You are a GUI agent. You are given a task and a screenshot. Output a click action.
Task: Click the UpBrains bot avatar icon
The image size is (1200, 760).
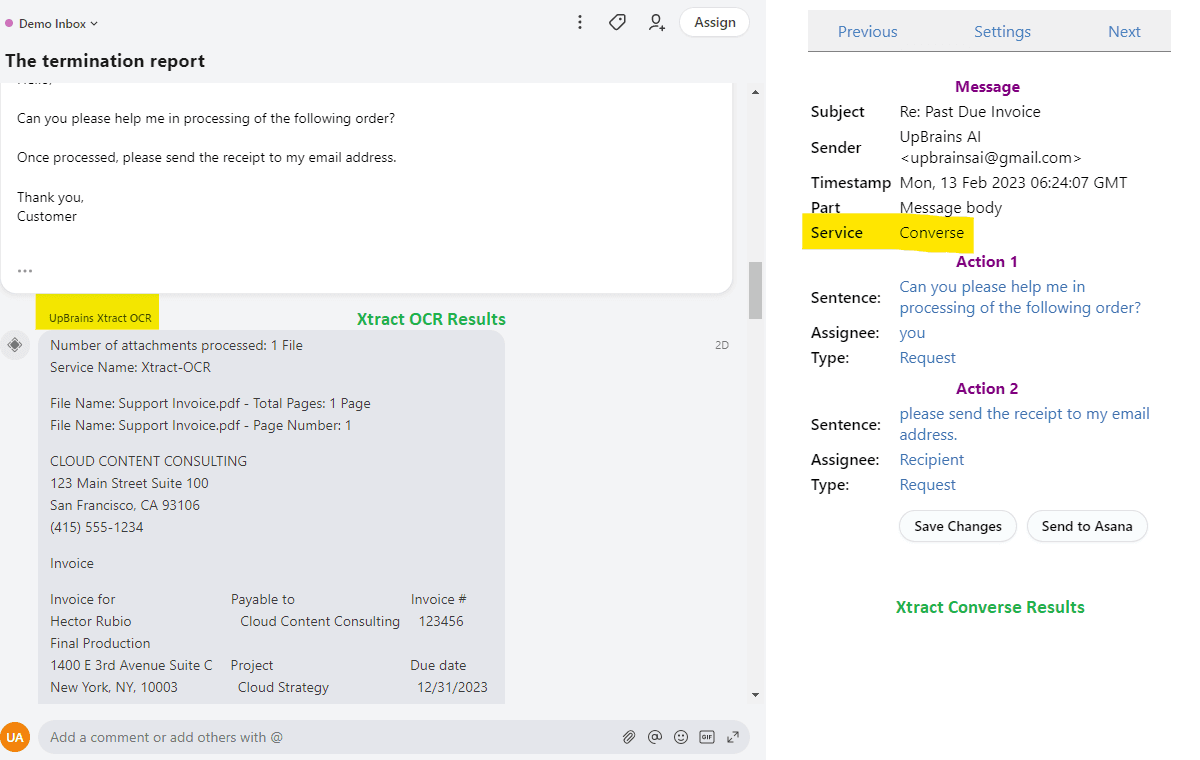pyautogui.click(x=15, y=345)
